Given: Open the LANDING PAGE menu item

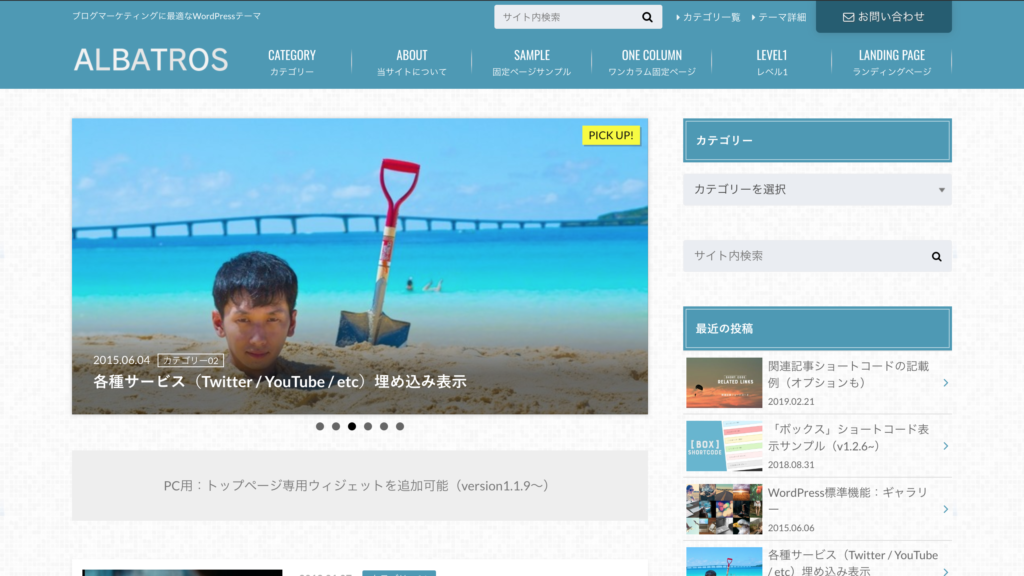Looking at the screenshot, I should (891, 62).
